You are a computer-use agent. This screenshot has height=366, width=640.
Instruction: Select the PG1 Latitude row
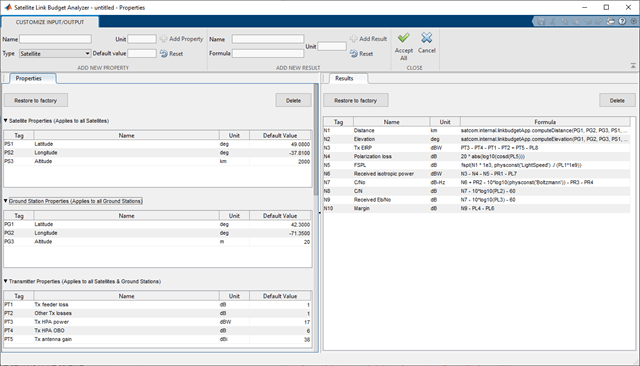coord(158,224)
